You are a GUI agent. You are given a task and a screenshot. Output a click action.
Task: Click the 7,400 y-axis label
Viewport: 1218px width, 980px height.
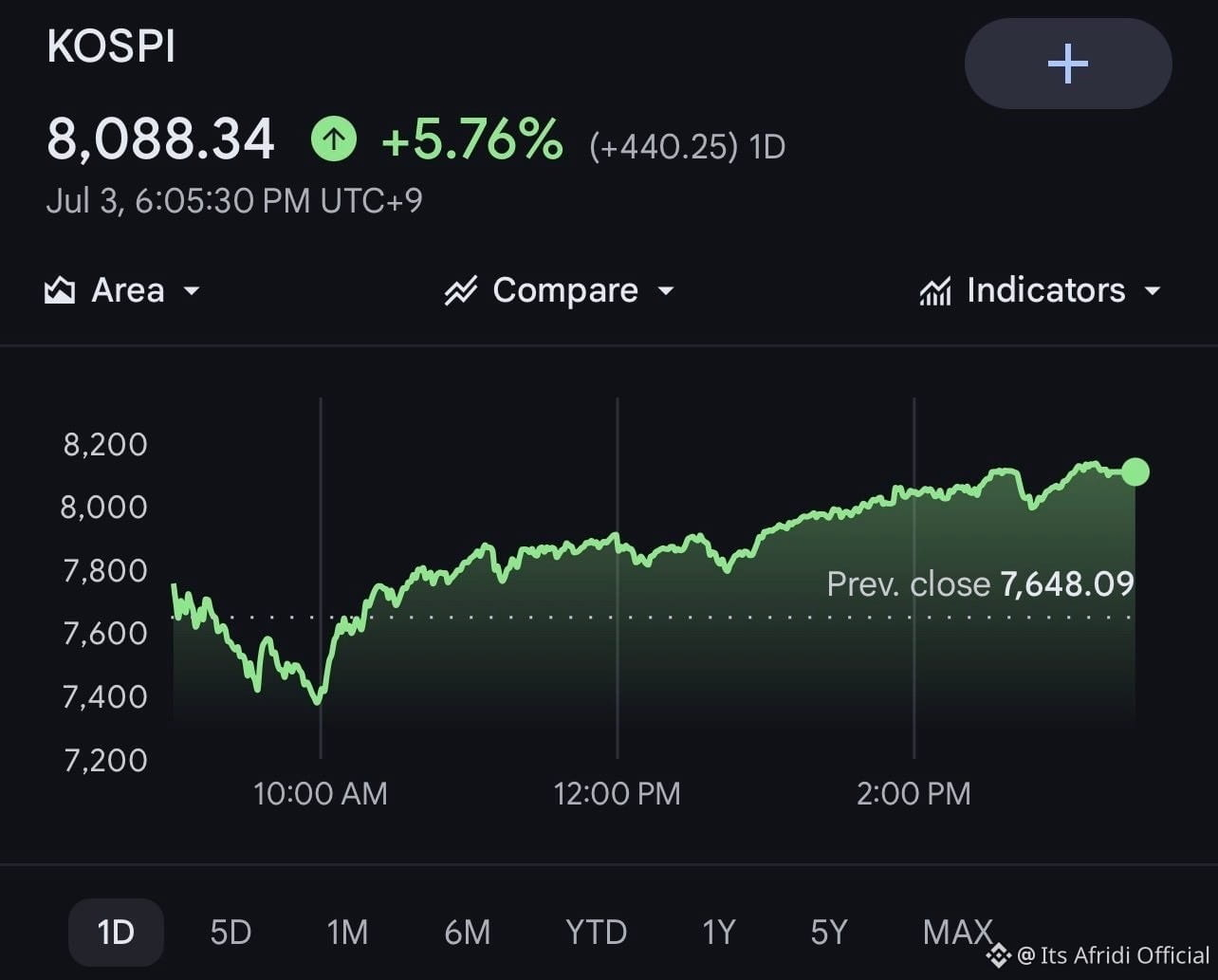click(x=105, y=696)
